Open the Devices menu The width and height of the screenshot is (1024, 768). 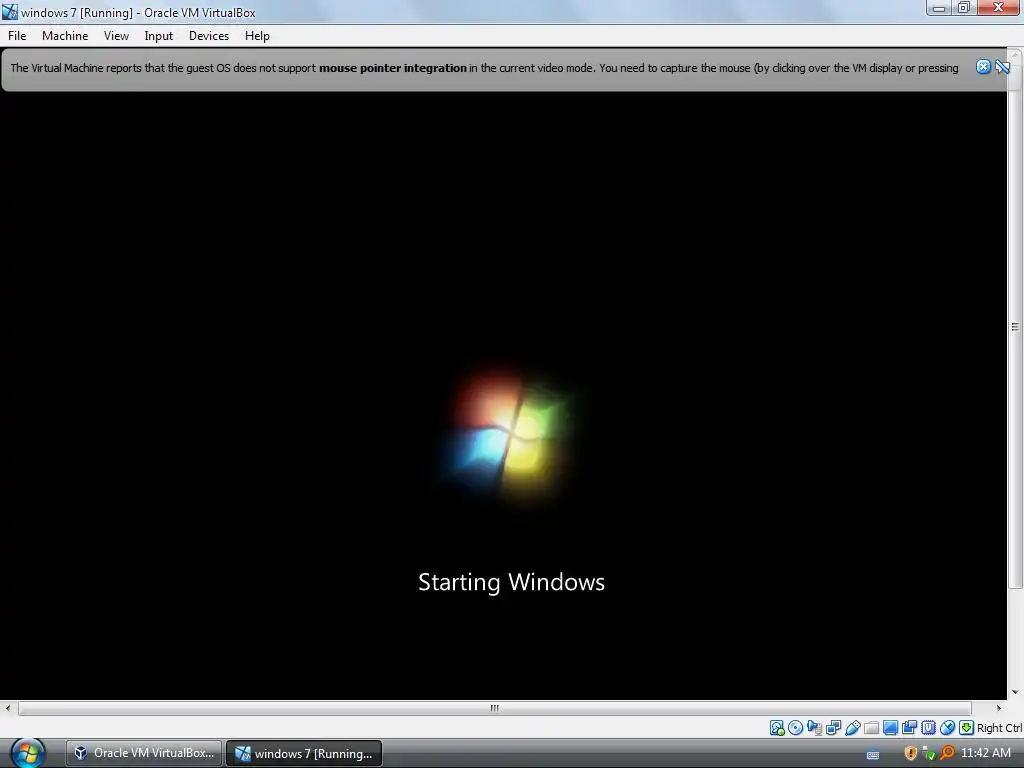[x=209, y=36]
